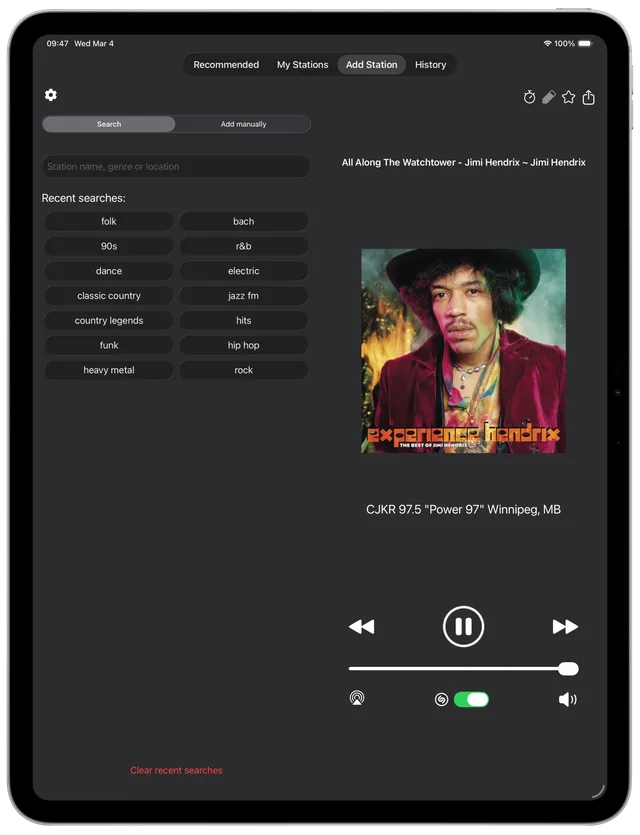Open the History tab
Viewport: 640px width, 835px height.
coord(430,64)
